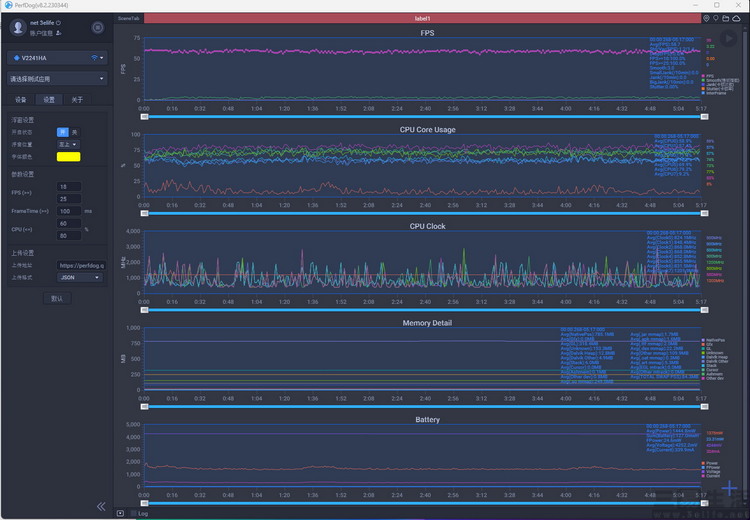This screenshot has height=520, width=750.
Task: Open the test application selection dropdown
Action: (57, 78)
